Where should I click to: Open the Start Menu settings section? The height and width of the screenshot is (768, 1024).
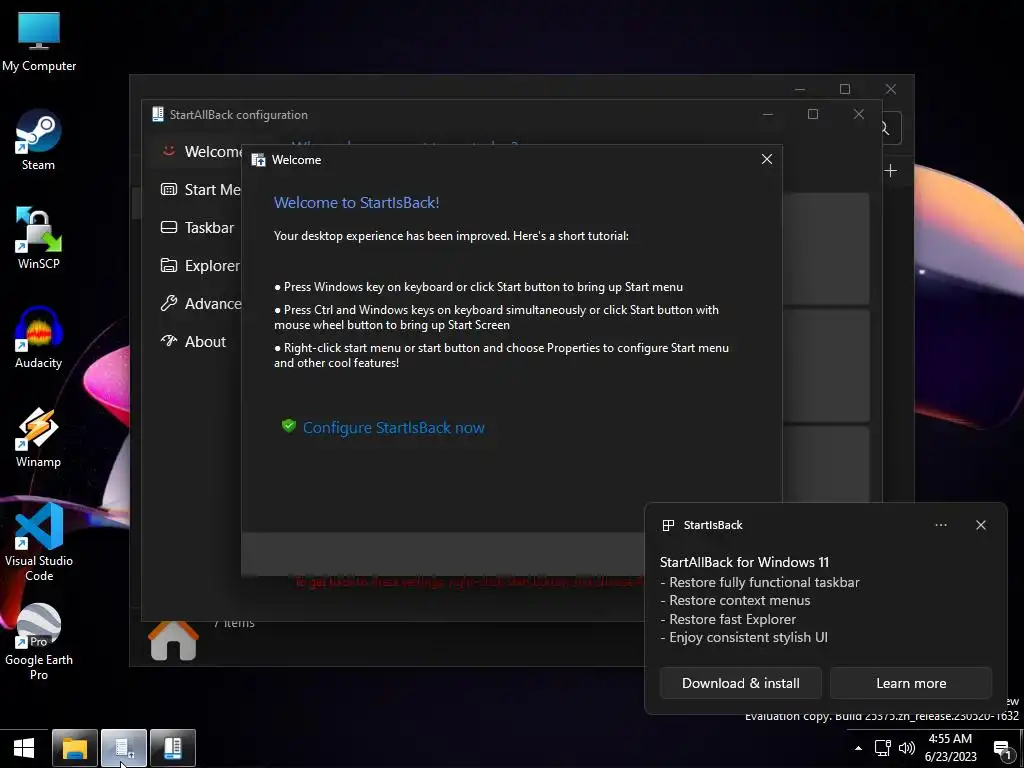point(201,189)
